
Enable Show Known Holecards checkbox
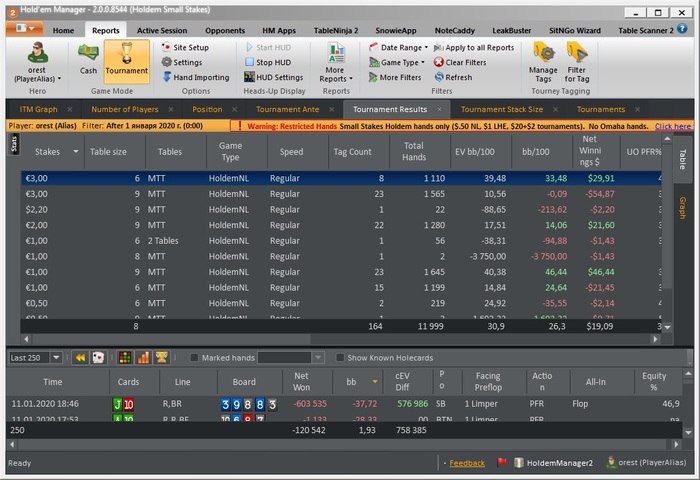pos(340,358)
